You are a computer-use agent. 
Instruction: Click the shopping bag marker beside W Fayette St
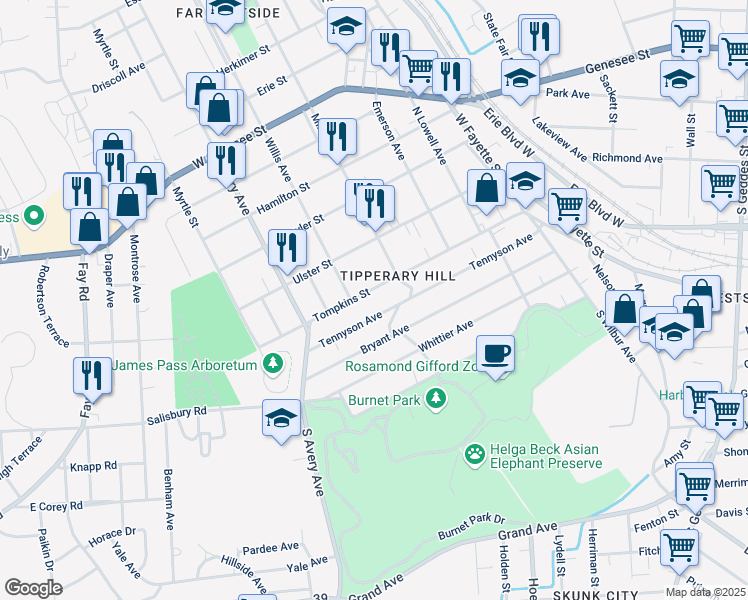(x=487, y=189)
